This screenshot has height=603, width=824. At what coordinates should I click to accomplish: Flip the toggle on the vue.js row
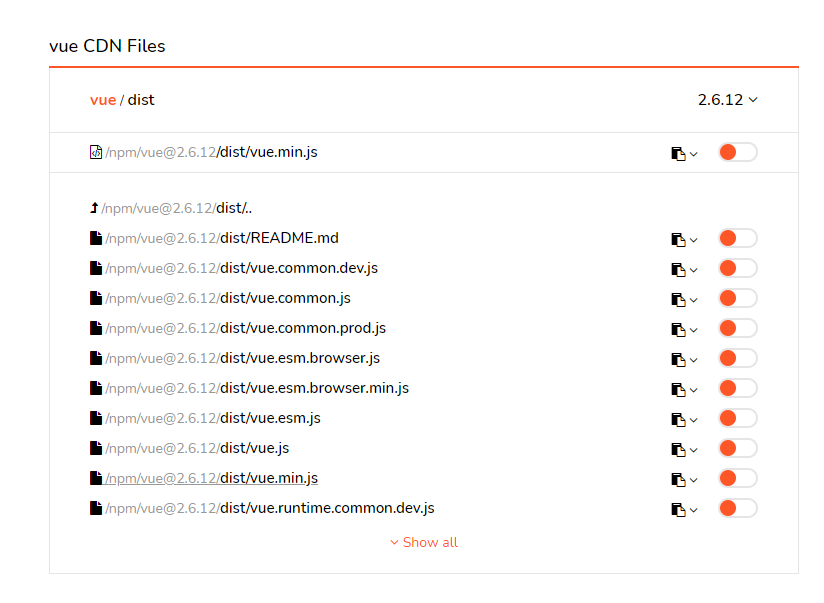(x=737, y=448)
